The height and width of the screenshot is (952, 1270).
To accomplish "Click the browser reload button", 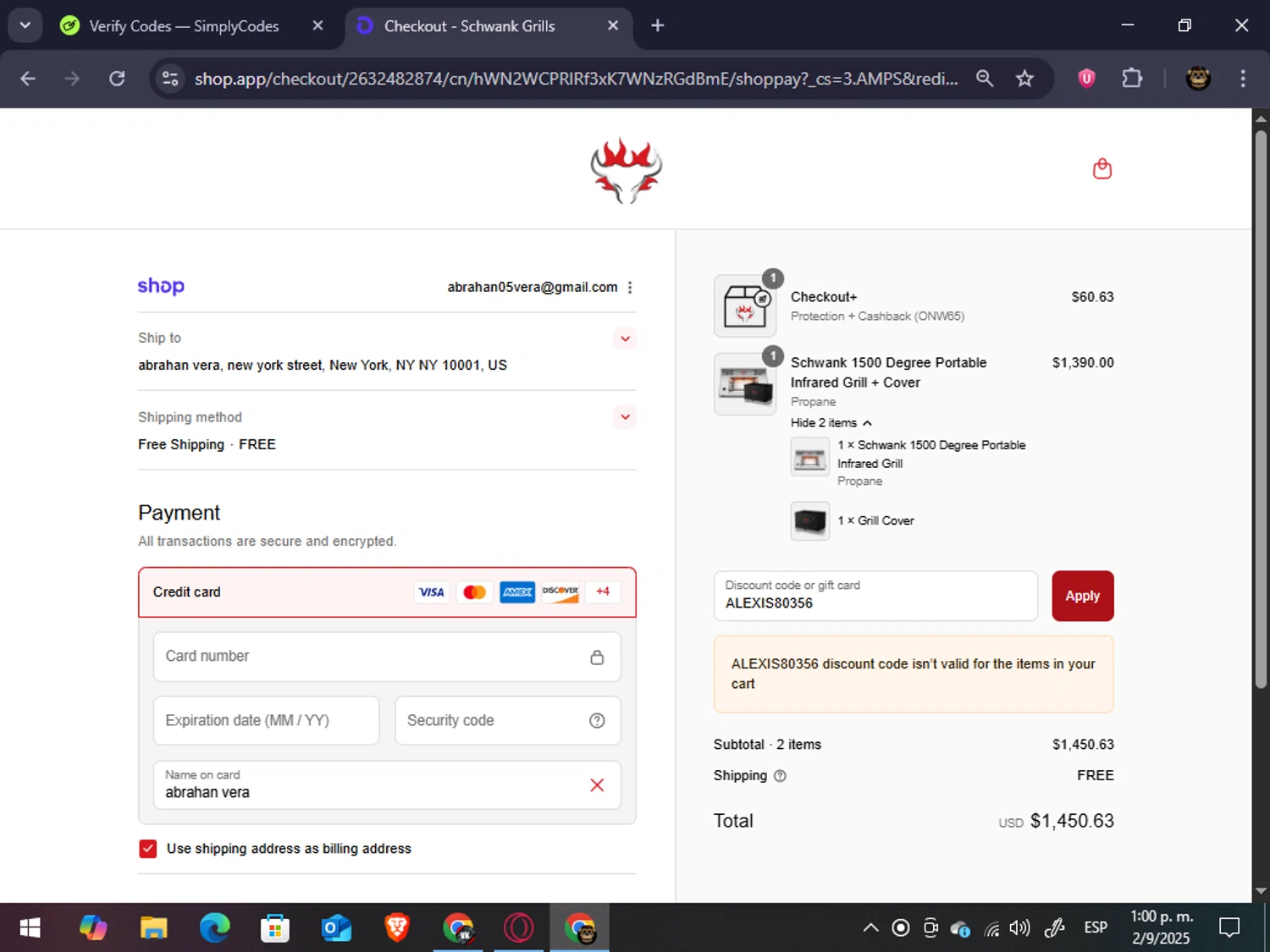I will (x=117, y=79).
